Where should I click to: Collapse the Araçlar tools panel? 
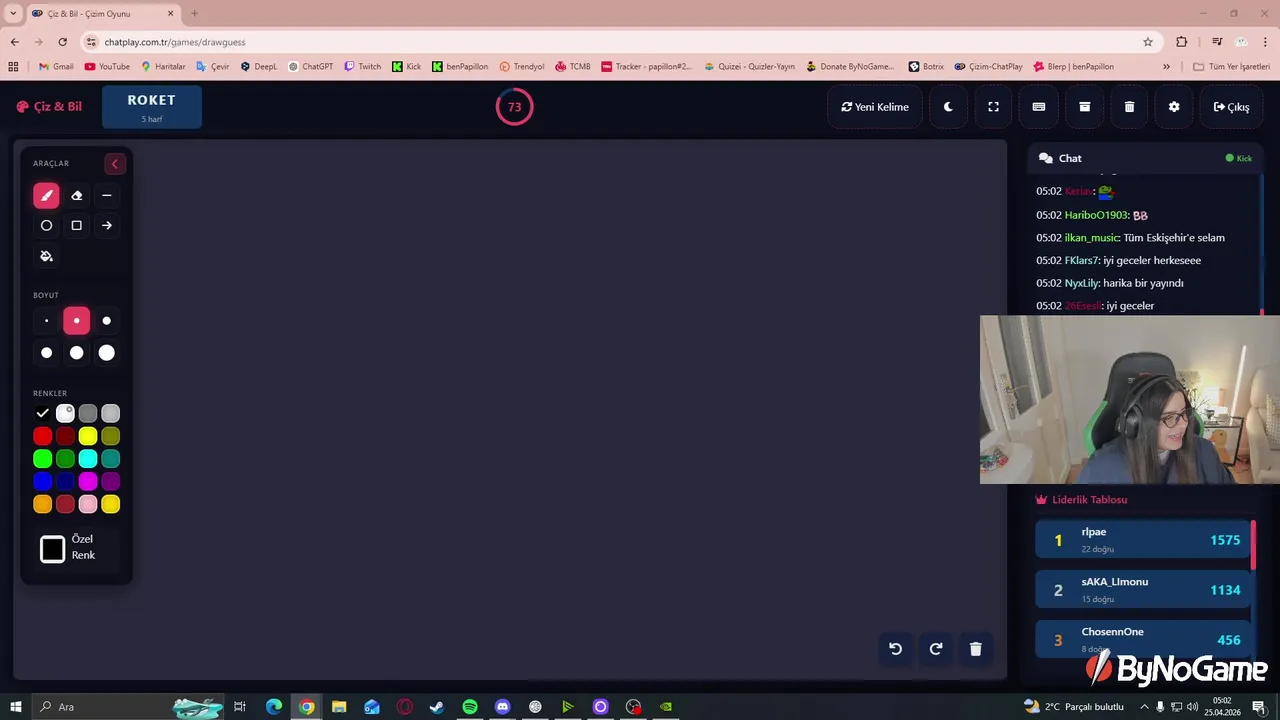(114, 164)
